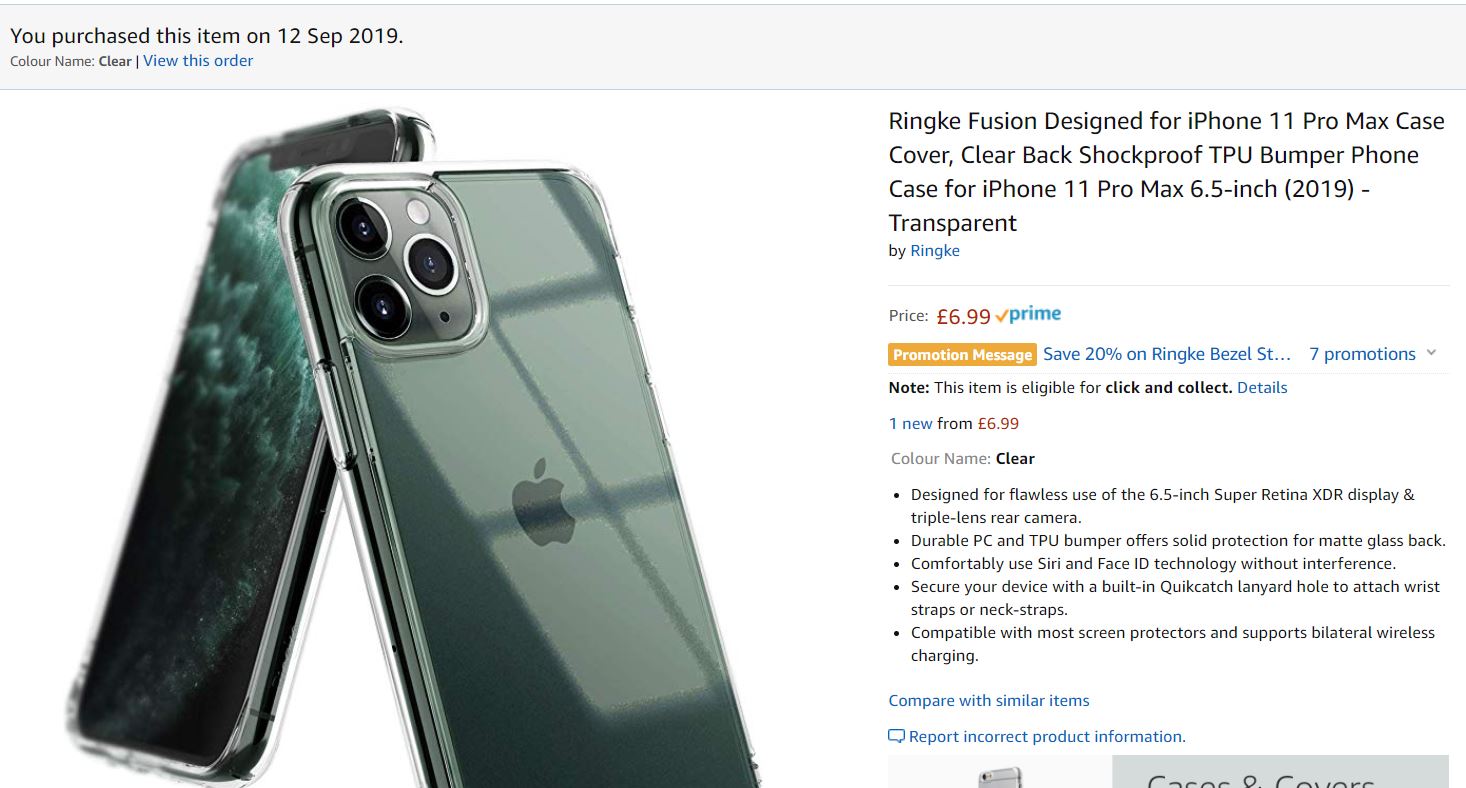Screen dimensions: 1466x788
Task: Click the small phone image in bottom banner
Action: tap(1000, 777)
